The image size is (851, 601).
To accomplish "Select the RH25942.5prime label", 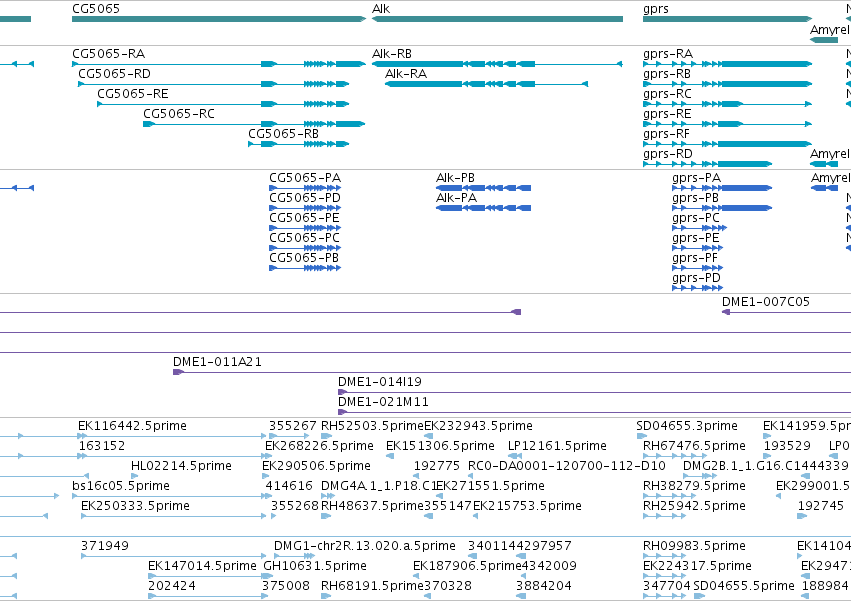I will tap(694, 507).
